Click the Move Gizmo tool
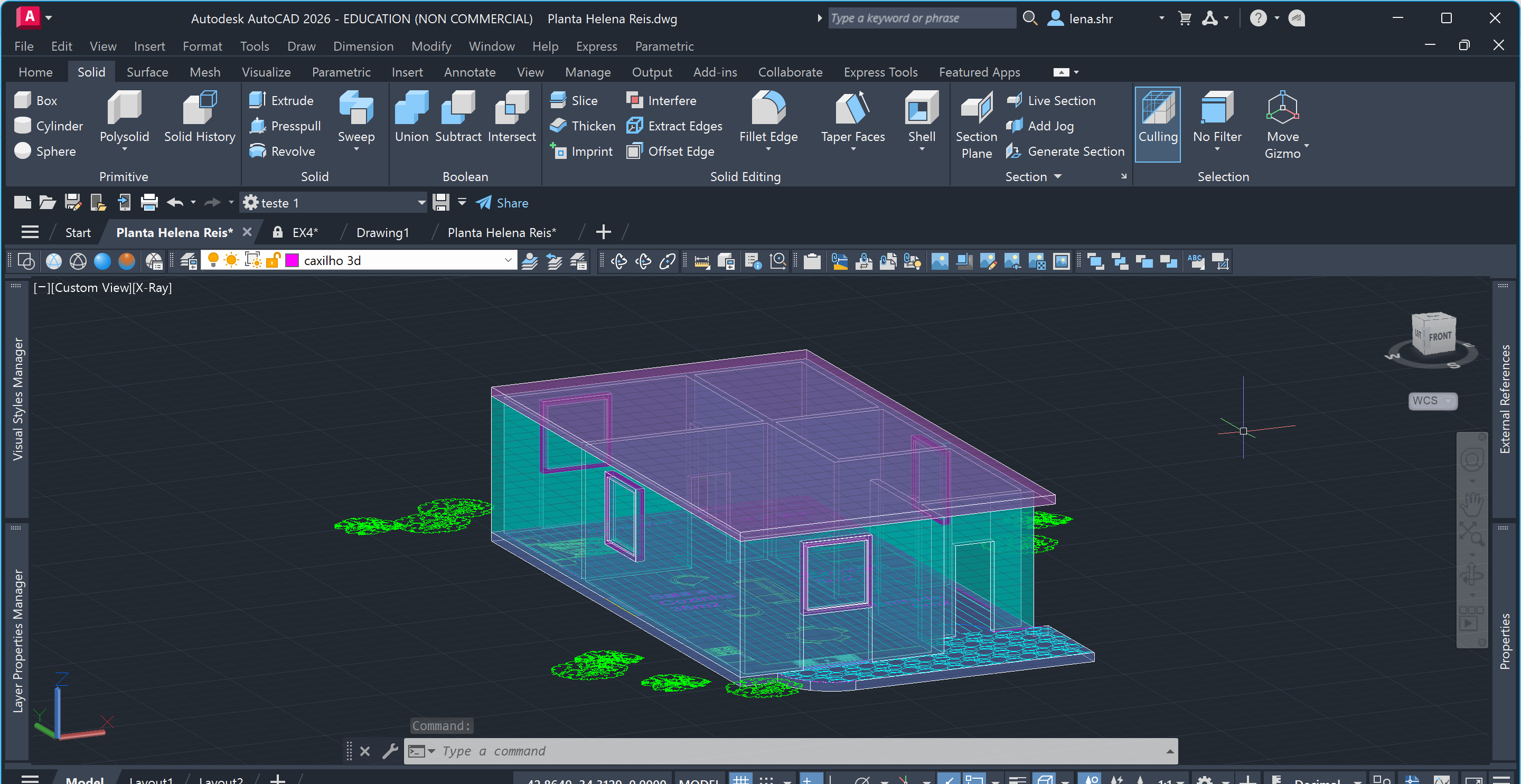The height and width of the screenshot is (784, 1521). (x=1282, y=125)
